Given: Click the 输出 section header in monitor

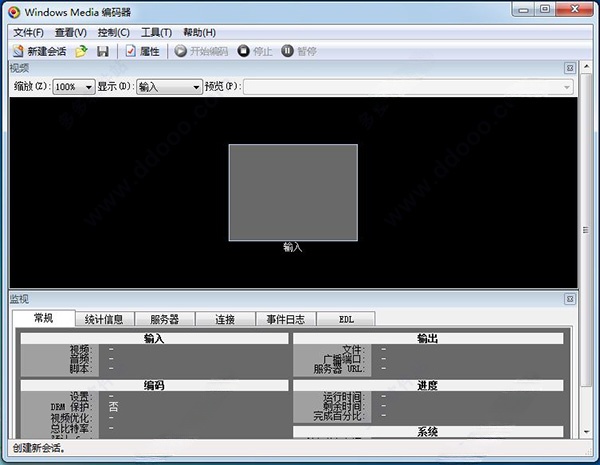Looking at the screenshot, I should [x=428, y=338].
